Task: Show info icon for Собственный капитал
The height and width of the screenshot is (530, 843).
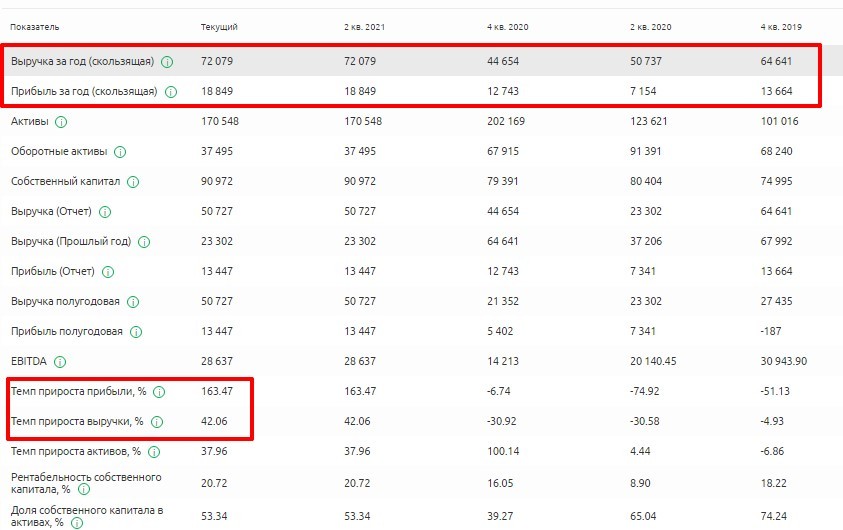Action: click(x=133, y=182)
